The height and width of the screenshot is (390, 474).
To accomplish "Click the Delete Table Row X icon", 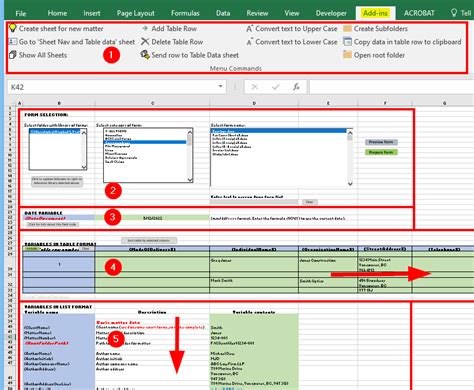I will tap(145, 42).
